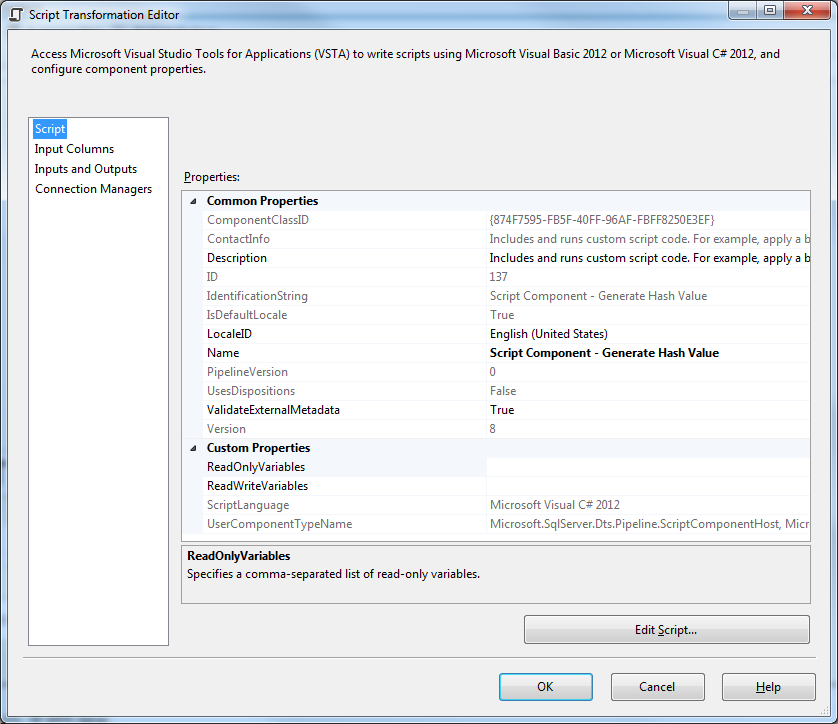Viewport: 838px width, 724px height.
Task: Click the Edit Script button
Action: (x=666, y=629)
